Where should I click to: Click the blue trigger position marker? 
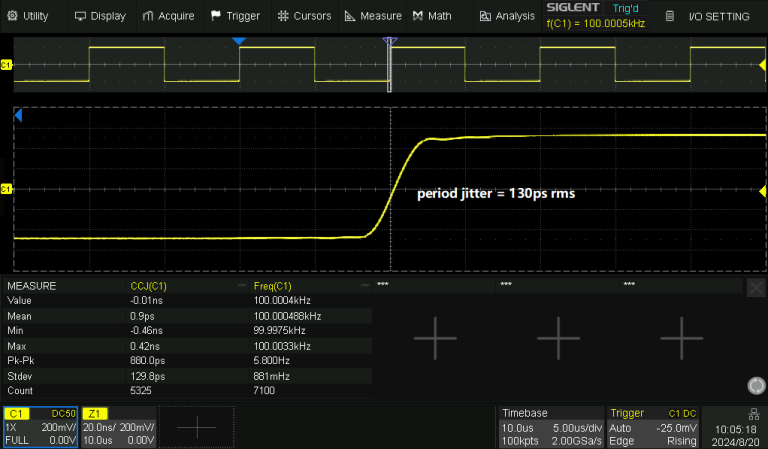pos(238,41)
